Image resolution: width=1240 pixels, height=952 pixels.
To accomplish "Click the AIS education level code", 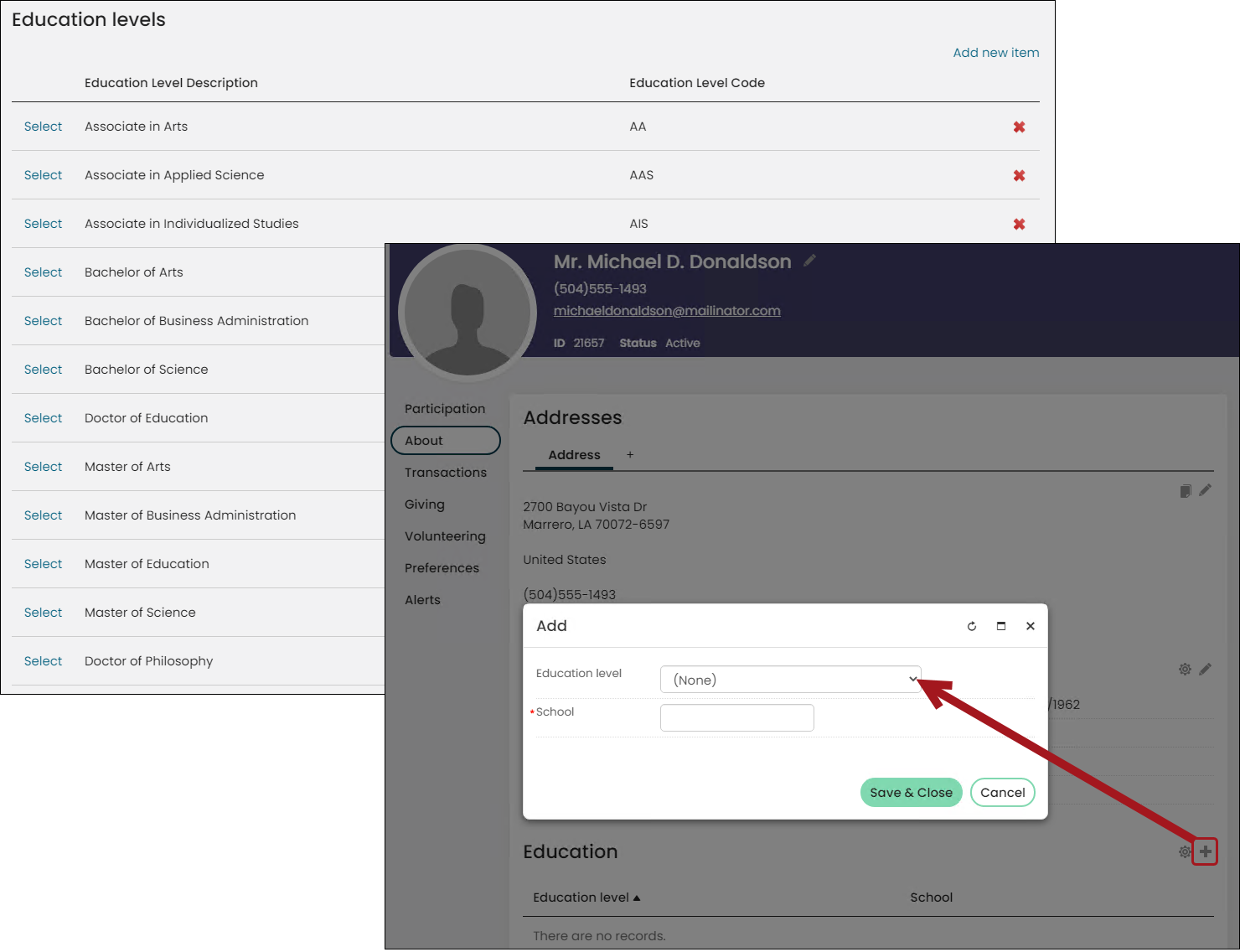I will point(638,224).
